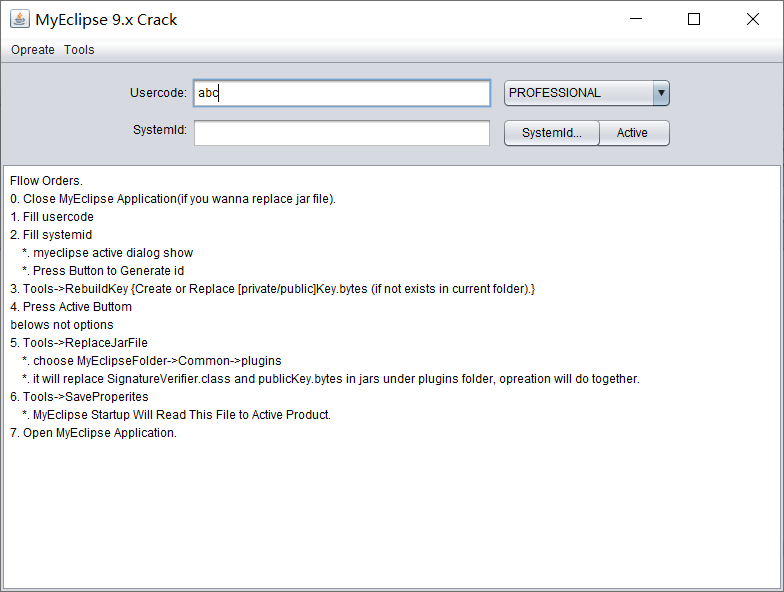
Task: Click the '1. Fill usercode' line
Action: pos(52,217)
